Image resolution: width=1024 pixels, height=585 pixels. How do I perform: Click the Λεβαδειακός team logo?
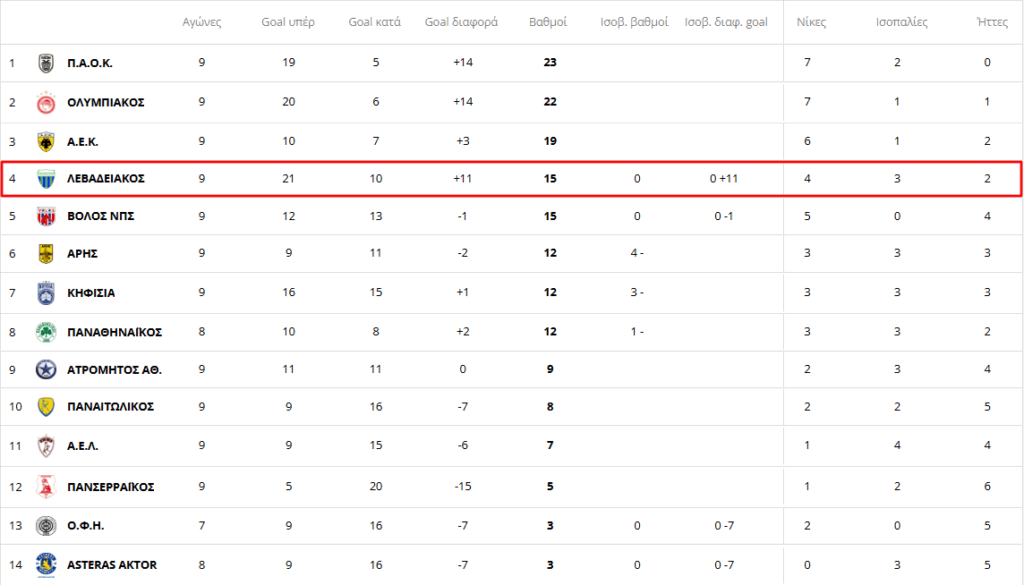pyautogui.click(x=45, y=179)
